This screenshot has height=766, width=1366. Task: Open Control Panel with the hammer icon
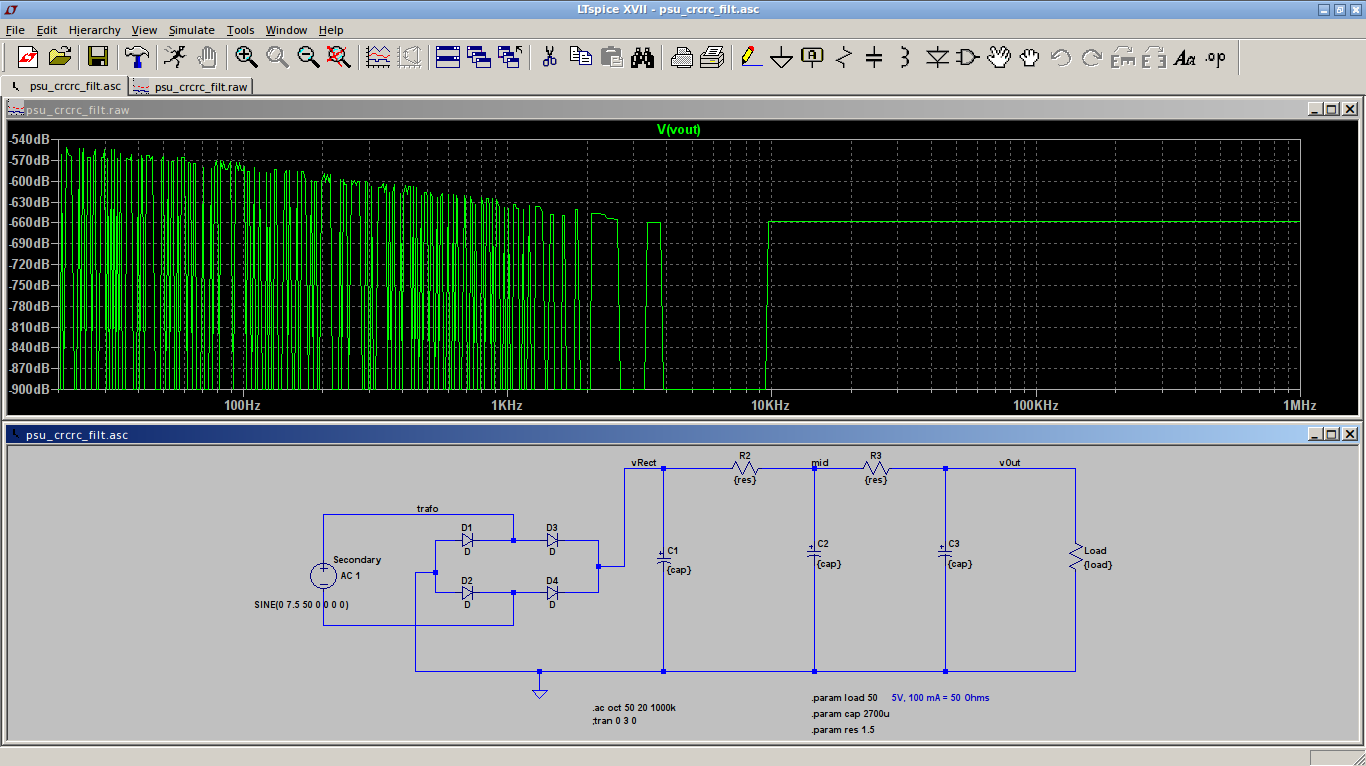pyautogui.click(x=137, y=57)
